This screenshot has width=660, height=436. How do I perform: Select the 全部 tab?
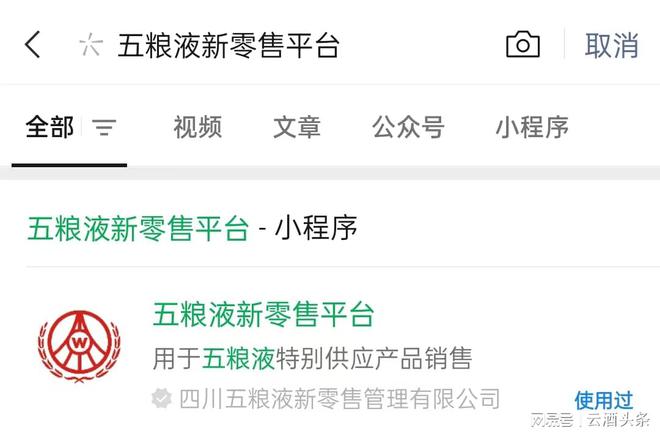[x=50, y=127]
